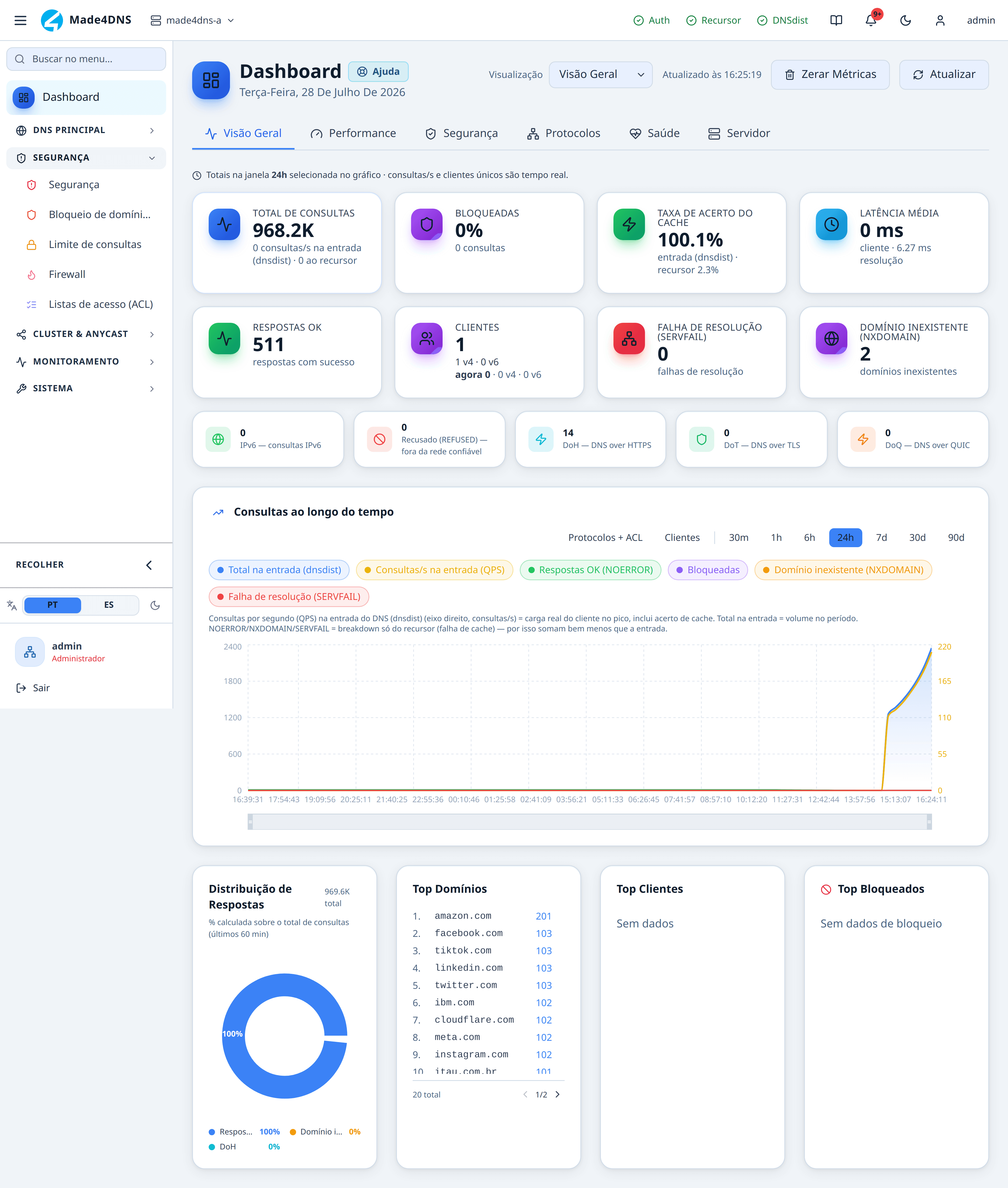Click the Auth status indicator
1008x1188 pixels.
652,20
